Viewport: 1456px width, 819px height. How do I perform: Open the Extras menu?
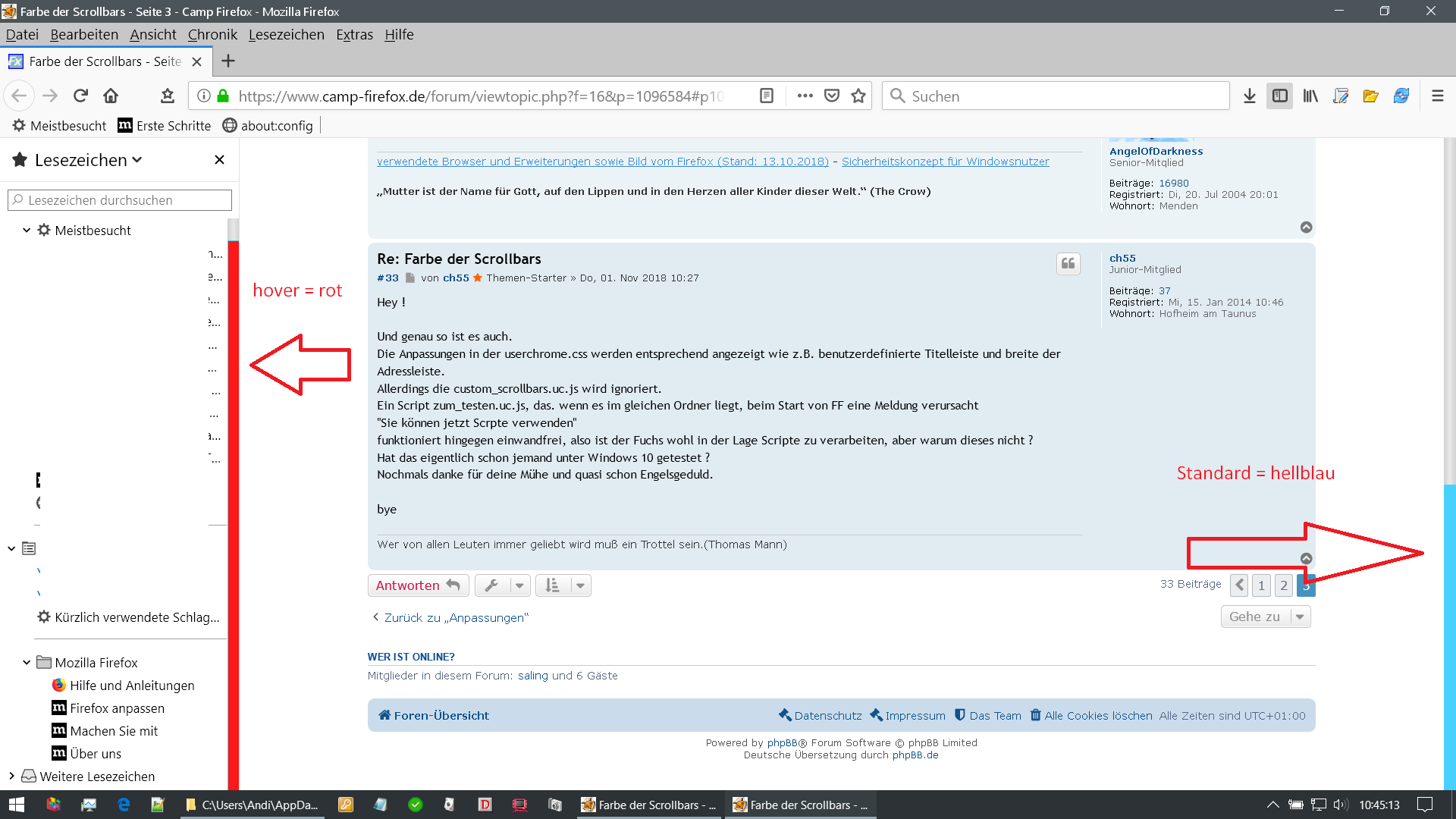click(x=354, y=35)
